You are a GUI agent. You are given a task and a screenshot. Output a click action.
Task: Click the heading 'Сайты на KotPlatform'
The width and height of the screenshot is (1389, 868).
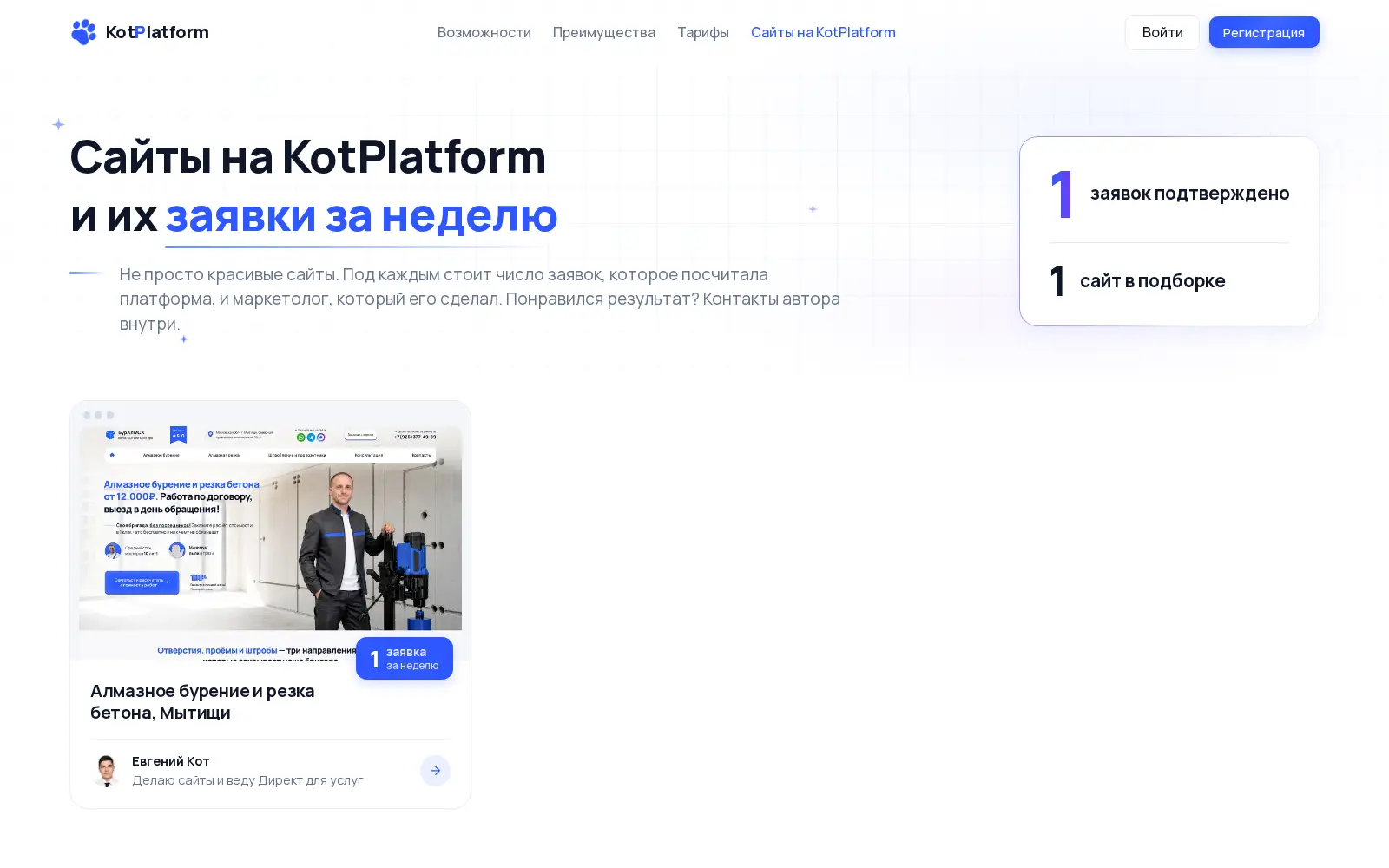click(x=308, y=157)
